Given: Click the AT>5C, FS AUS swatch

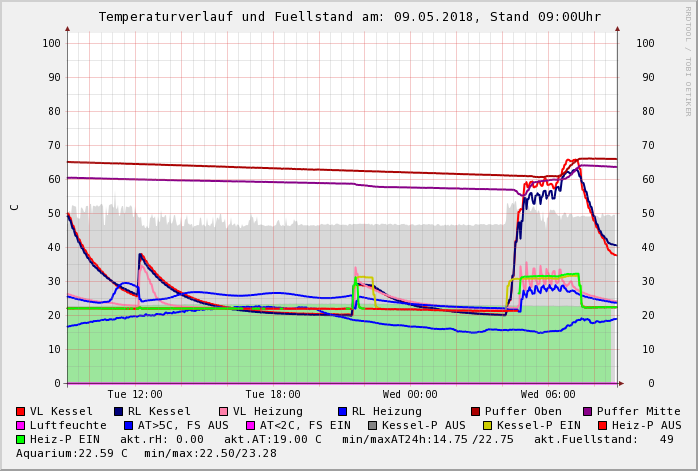Looking at the screenshot, I should pos(129,426).
